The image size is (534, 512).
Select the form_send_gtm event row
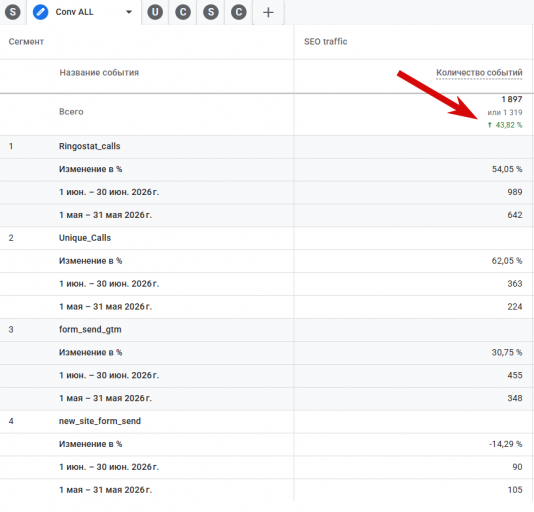coord(267,330)
